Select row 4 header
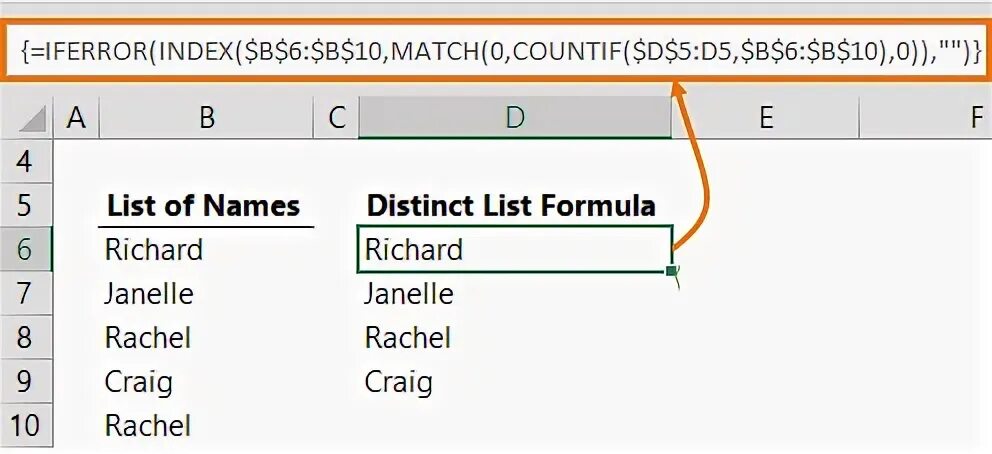 coord(26,162)
